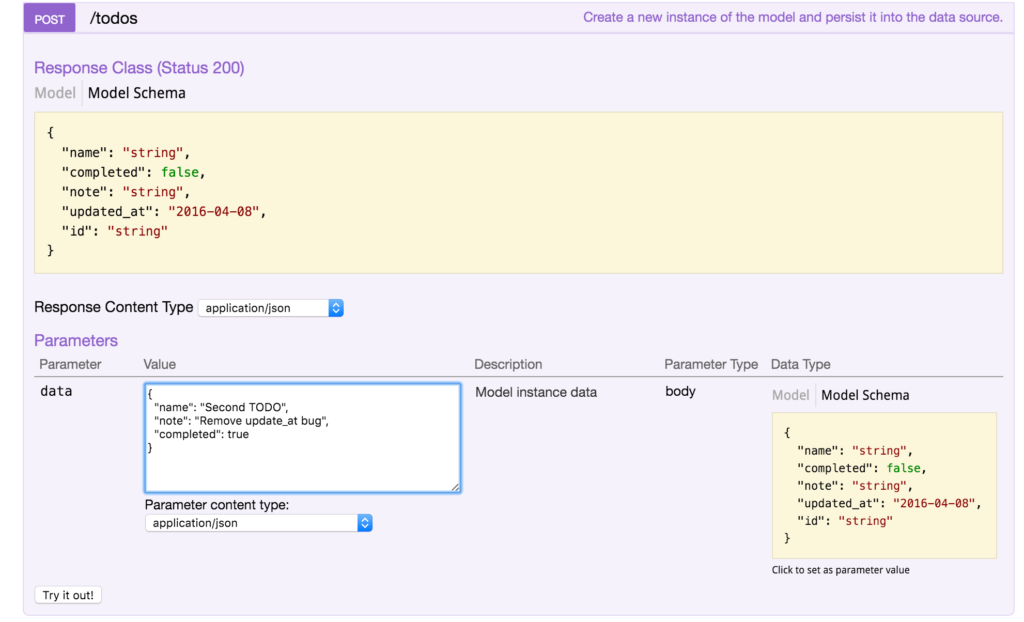Image resolution: width=1024 pixels, height=622 pixels.
Task: Click the 'Create a new instance' operation summary
Action: click(792, 17)
